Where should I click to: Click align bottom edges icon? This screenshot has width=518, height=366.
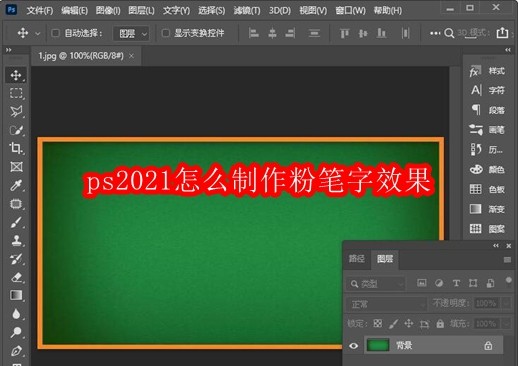[381, 33]
